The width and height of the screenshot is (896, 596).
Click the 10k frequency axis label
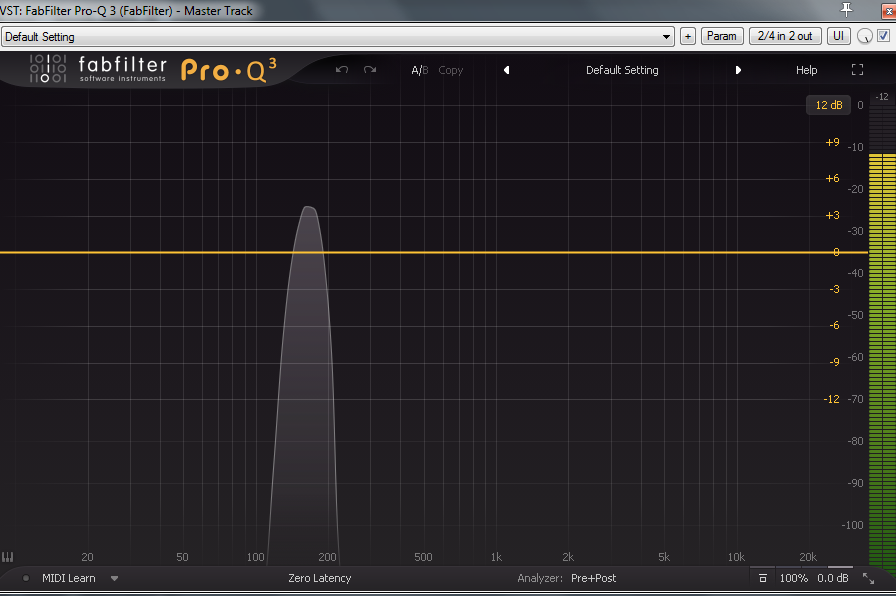[736, 557]
